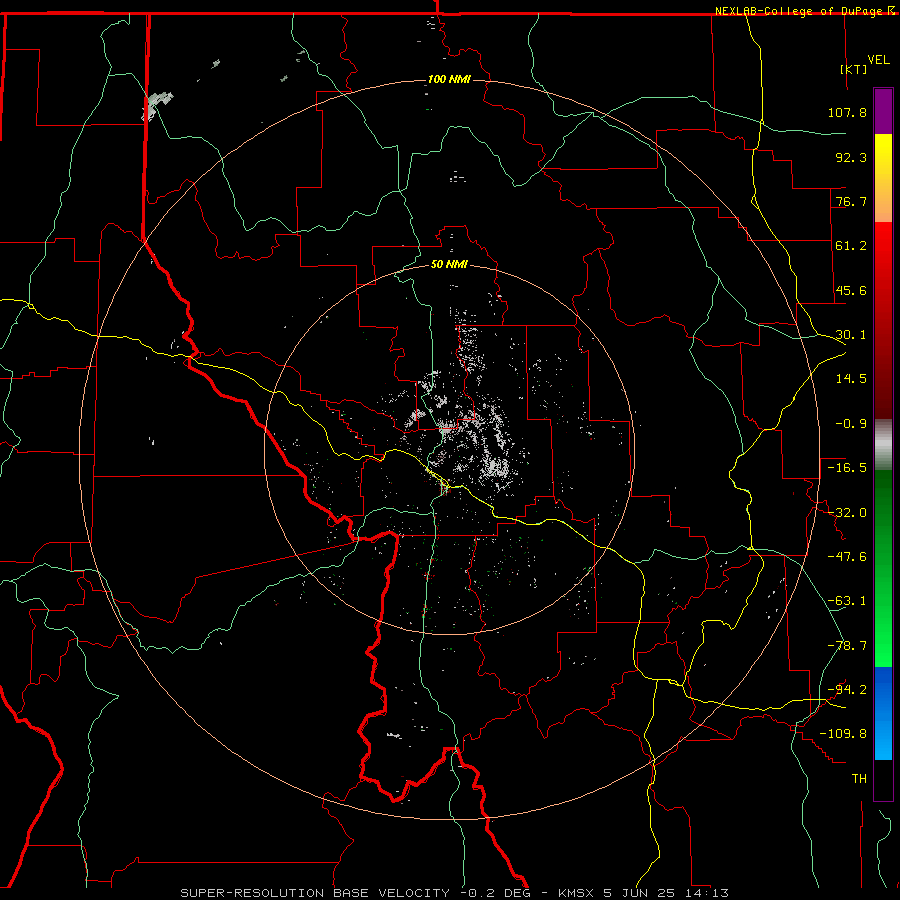Select the 45.6 legend value
Viewport: 900px width, 900px height.
(x=851, y=290)
